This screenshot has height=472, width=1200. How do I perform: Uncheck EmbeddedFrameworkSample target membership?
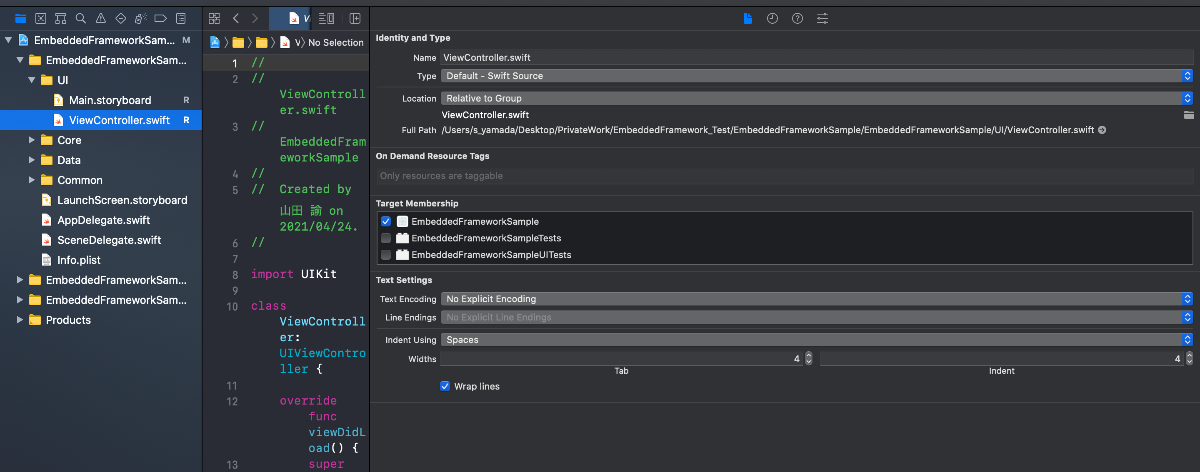[386, 221]
